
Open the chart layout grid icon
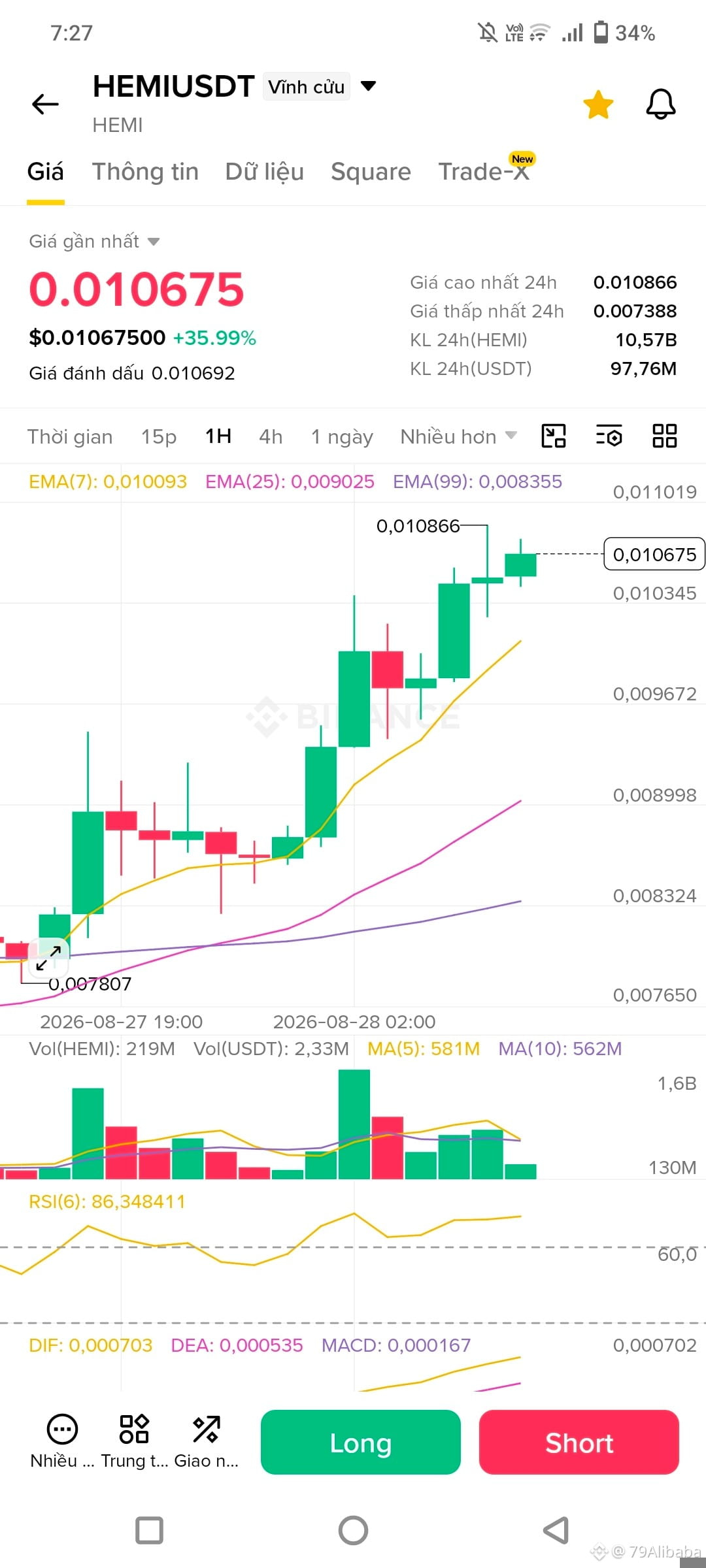tap(665, 436)
